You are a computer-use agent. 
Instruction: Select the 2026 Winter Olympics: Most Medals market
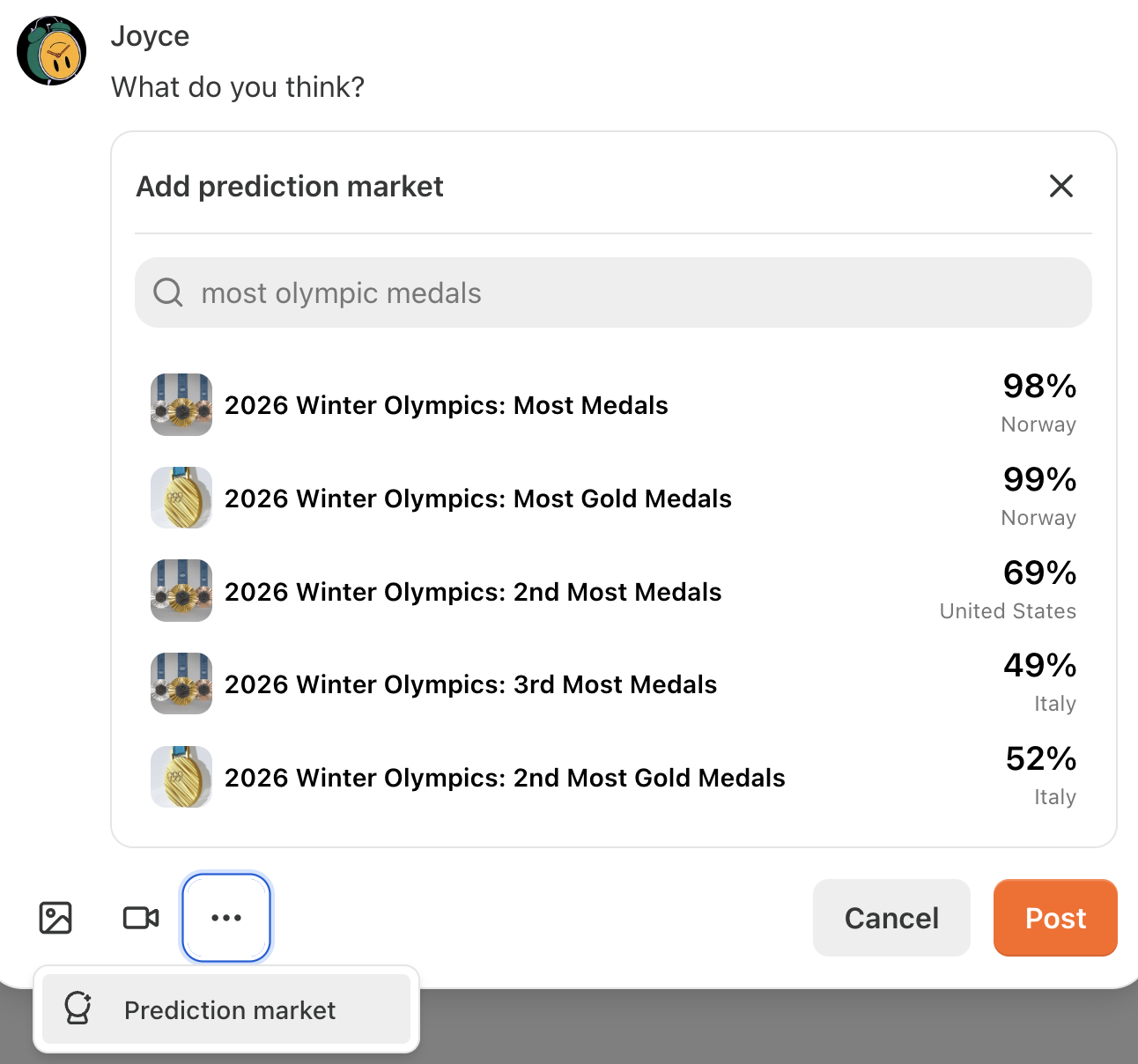(446, 405)
